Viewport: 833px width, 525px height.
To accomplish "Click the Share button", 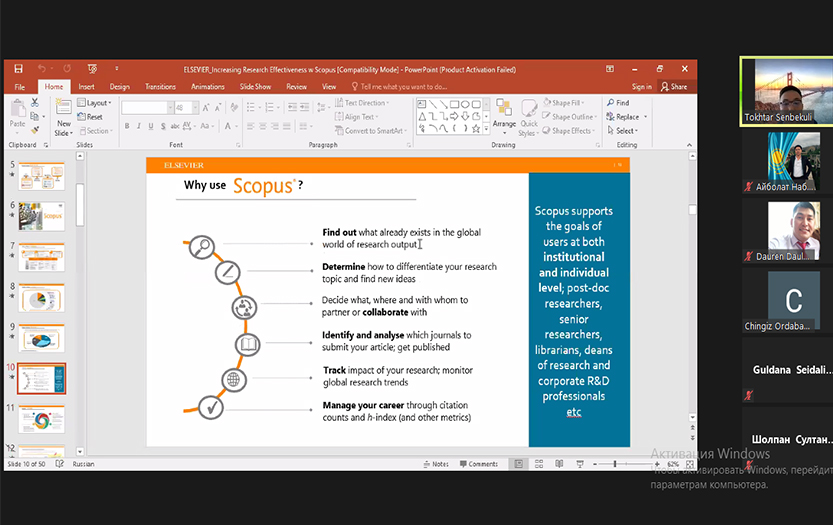I will [x=674, y=87].
